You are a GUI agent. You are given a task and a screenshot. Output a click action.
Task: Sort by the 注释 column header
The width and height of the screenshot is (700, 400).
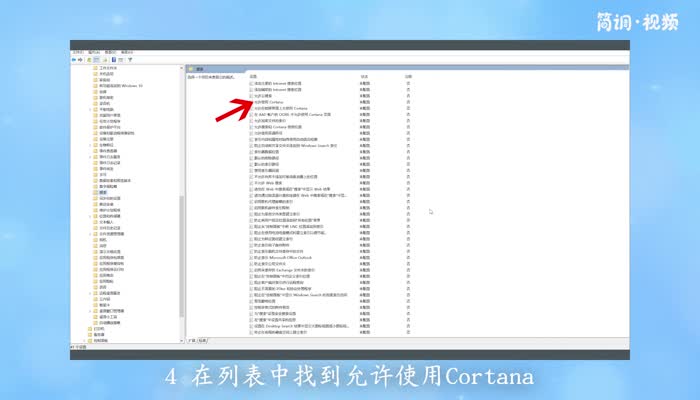(408, 77)
